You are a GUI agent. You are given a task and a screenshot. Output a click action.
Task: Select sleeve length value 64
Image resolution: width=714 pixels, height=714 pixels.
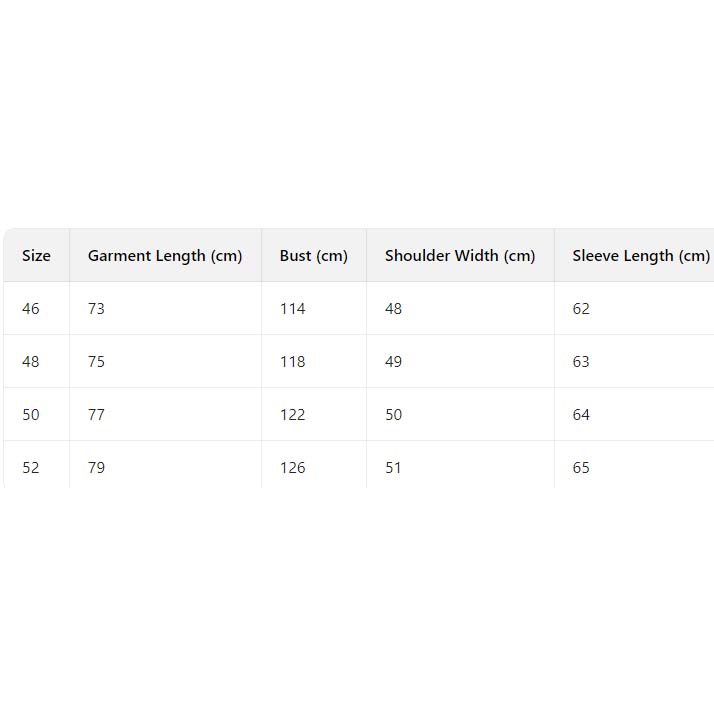pos(581,415)
